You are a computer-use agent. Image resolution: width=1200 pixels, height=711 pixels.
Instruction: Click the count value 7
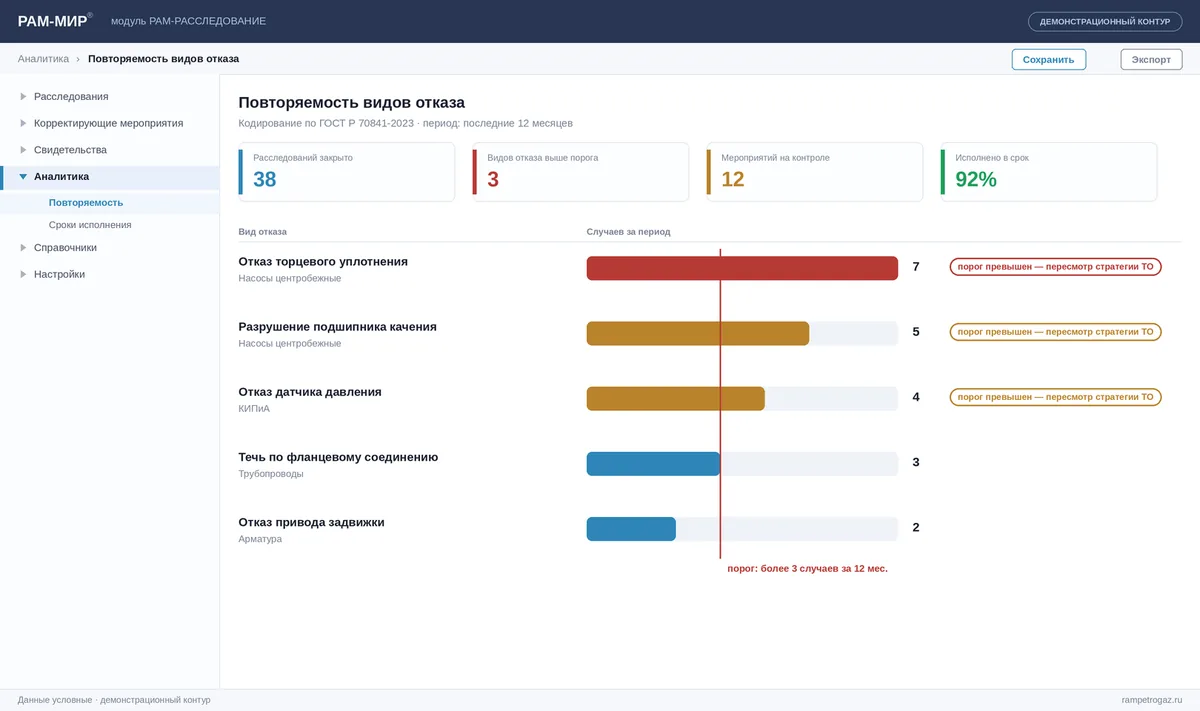coord(916,267)
